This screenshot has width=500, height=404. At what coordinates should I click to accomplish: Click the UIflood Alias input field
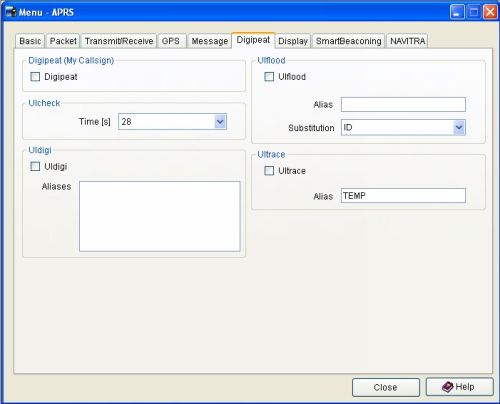click(403, 105)
